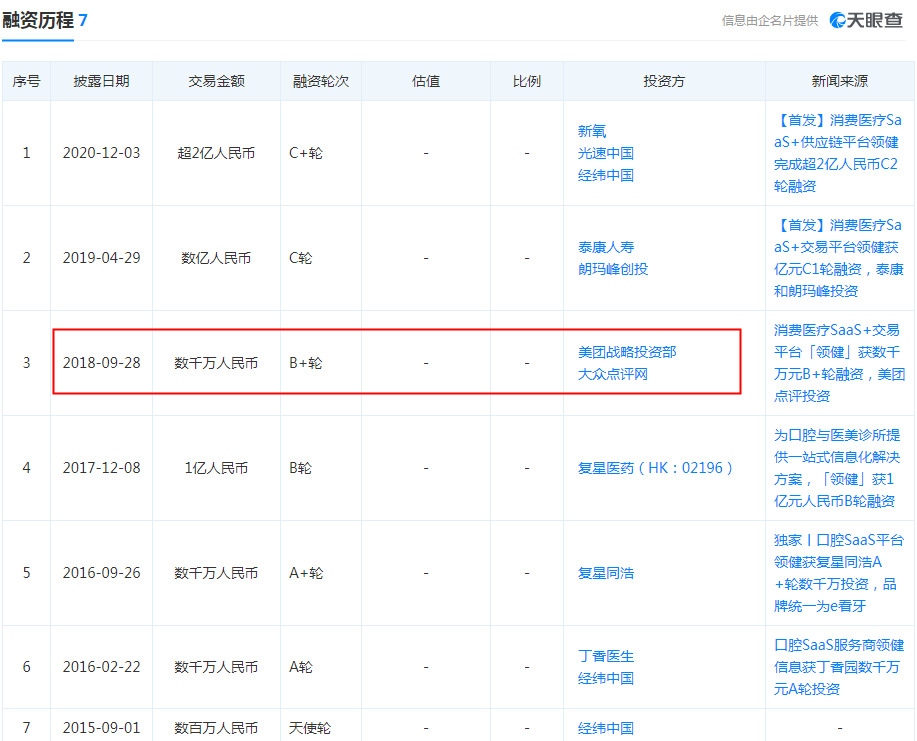Select date cell 2020-12-03
The height and width of the screenshot is (741, 917).
[101, 153]
